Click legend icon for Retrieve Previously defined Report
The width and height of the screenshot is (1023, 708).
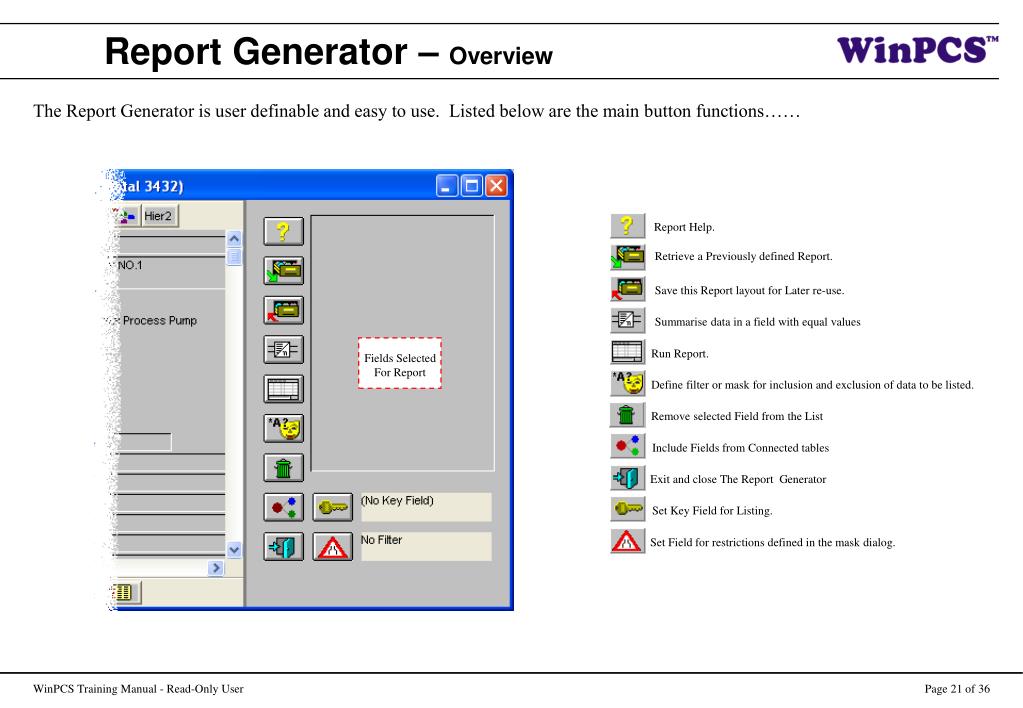coord(628,257)
